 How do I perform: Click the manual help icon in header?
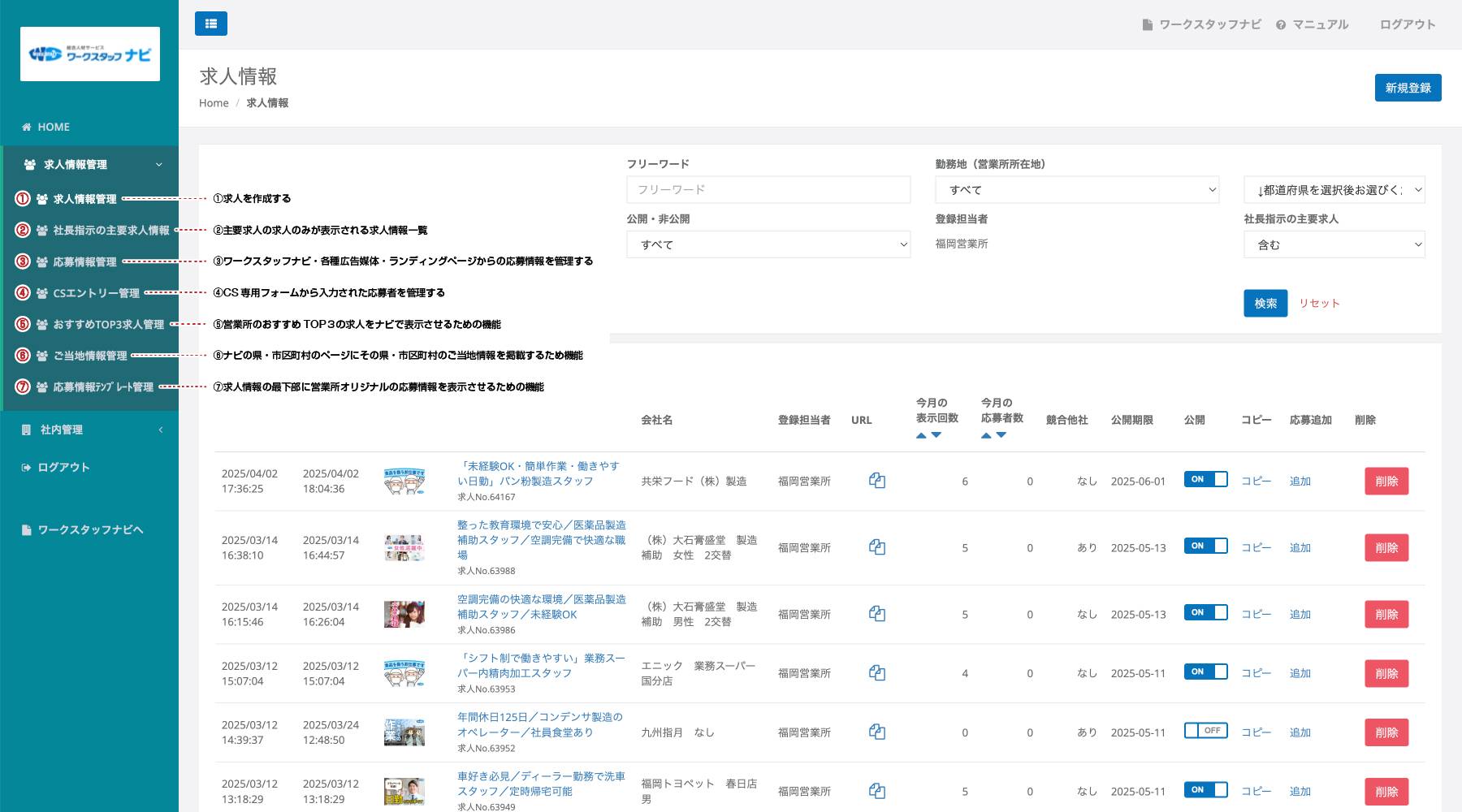tap(1281, 25)
